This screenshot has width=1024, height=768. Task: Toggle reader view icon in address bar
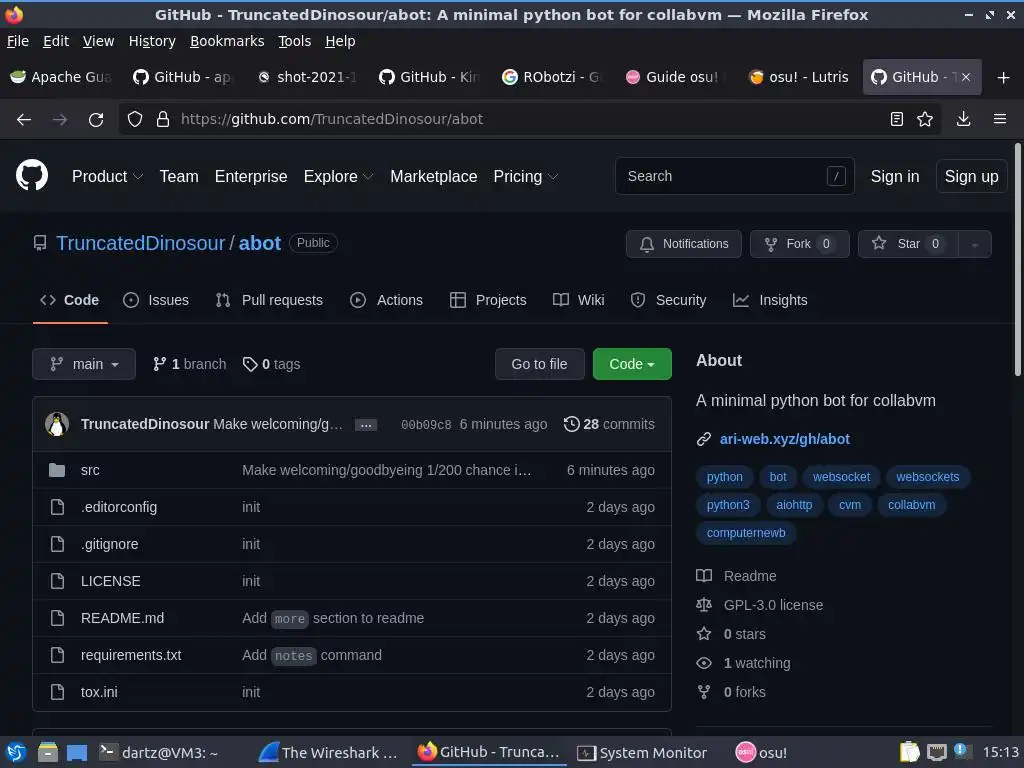tap(897, 119)
